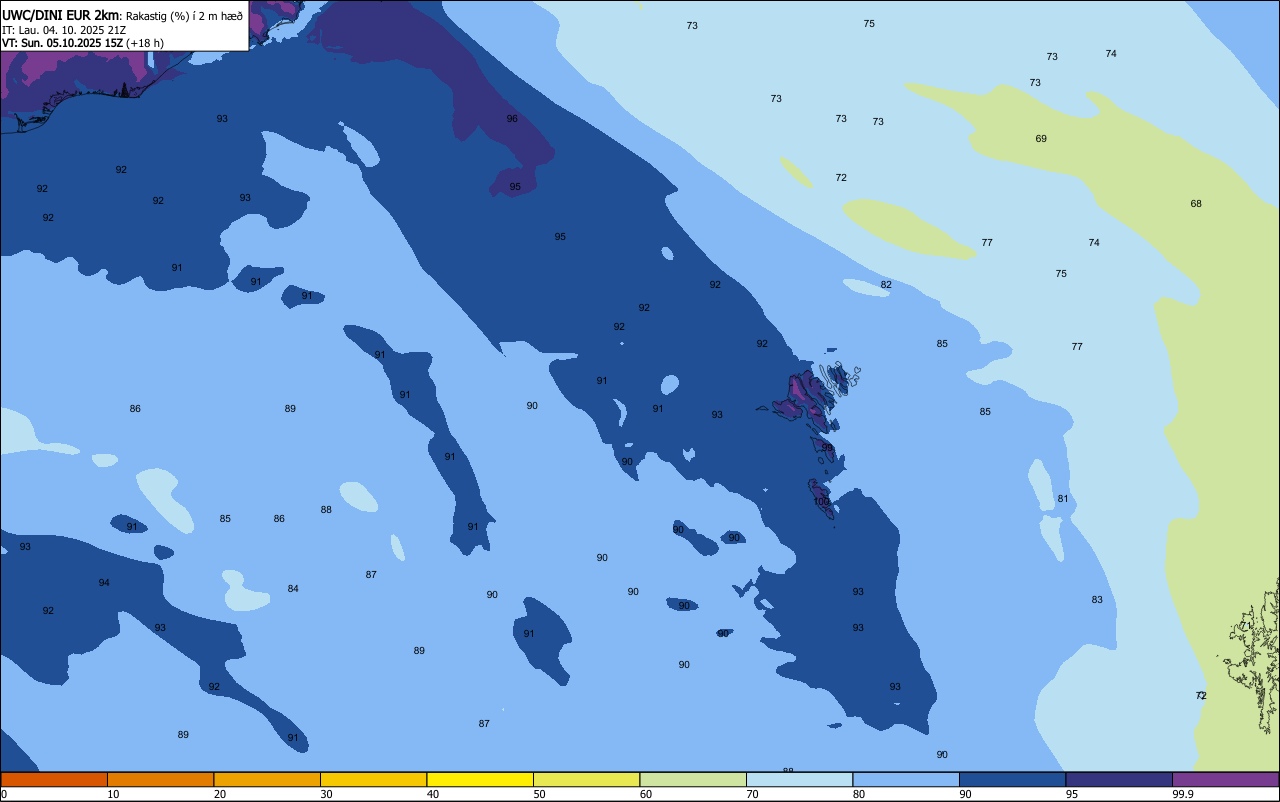1280x802 pixels.
Task: Click the bright yellow 40–50 legend swatch
Action: click(480, 779)
